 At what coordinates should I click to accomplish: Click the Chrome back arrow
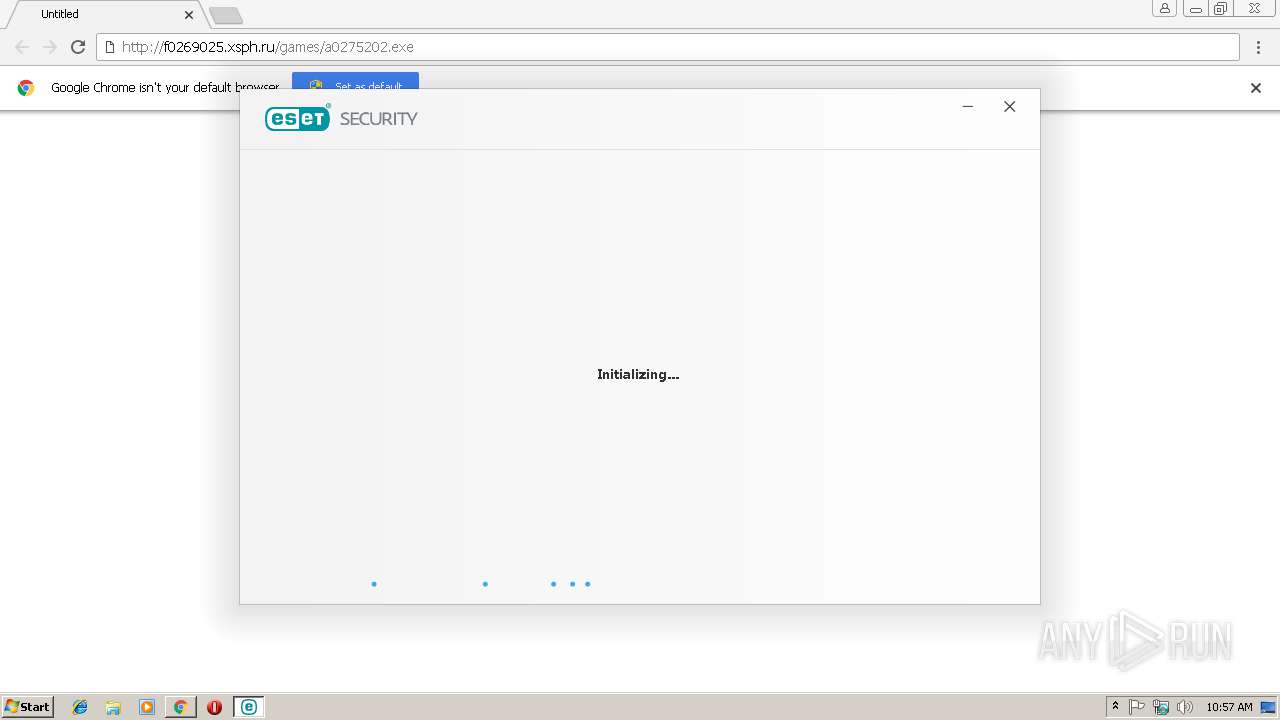point(22,47)
